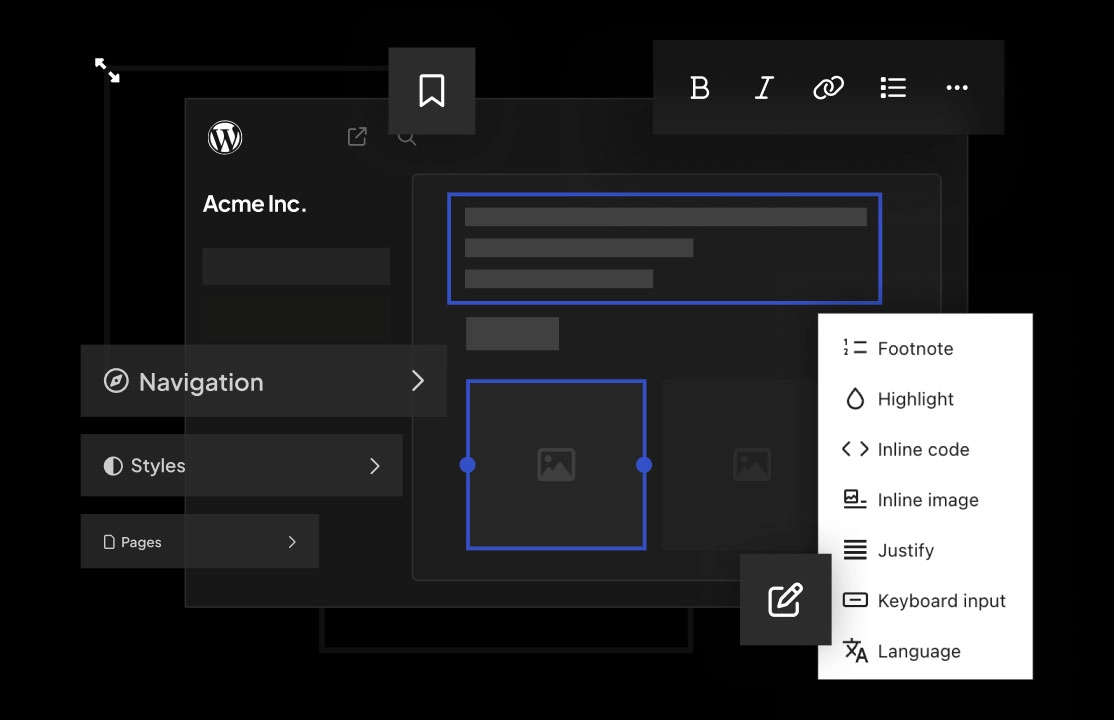The height and width of the screenshot is (720, 1114).
Task: Open the three-dots more options menu
Action: tap(957, 88)
